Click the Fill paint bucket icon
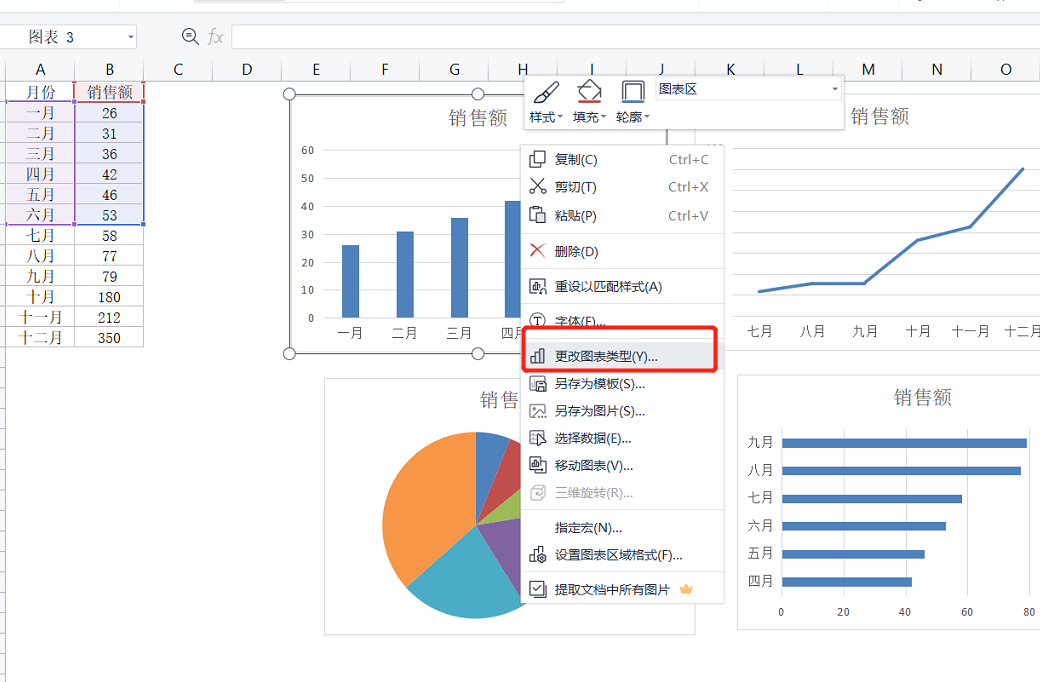This screenshot has height=682, width=1040. pos(589,92)
